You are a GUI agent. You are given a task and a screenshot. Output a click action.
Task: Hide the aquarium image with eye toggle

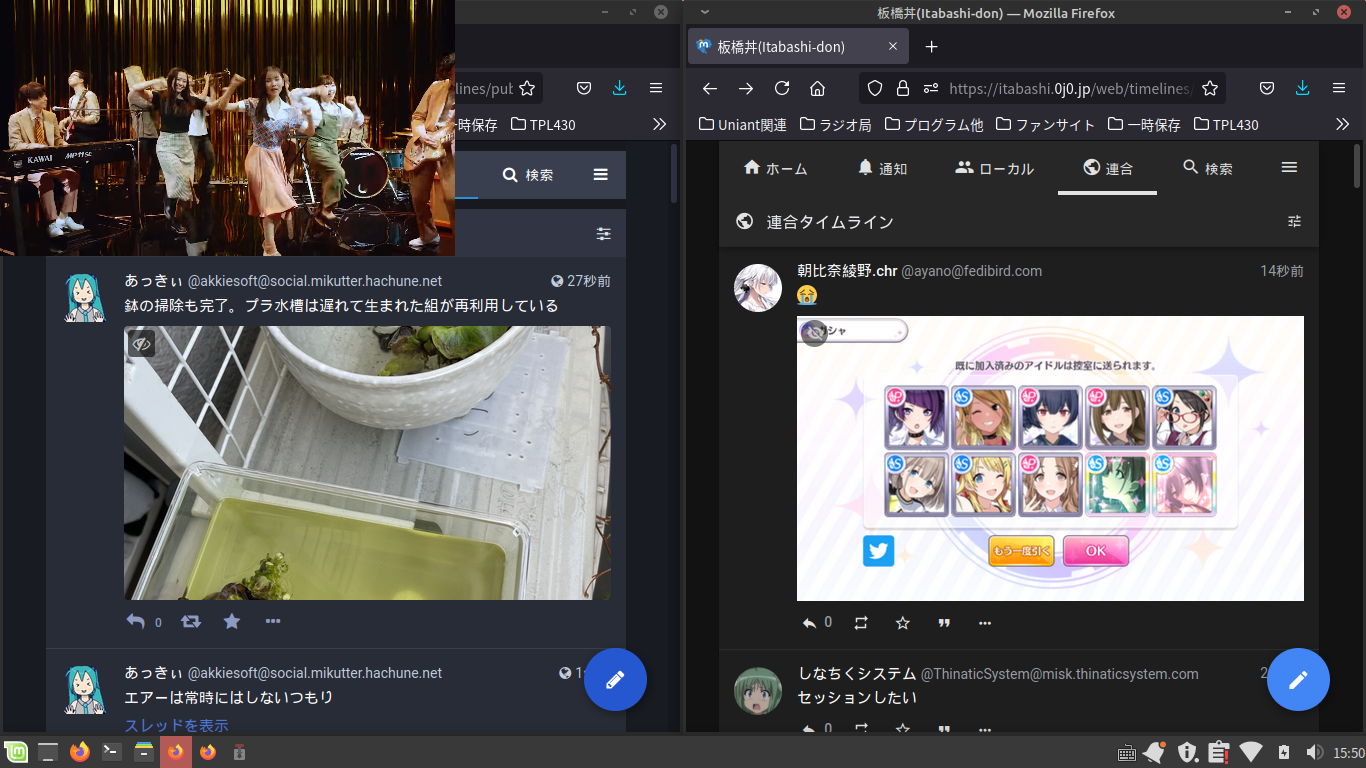141,343
